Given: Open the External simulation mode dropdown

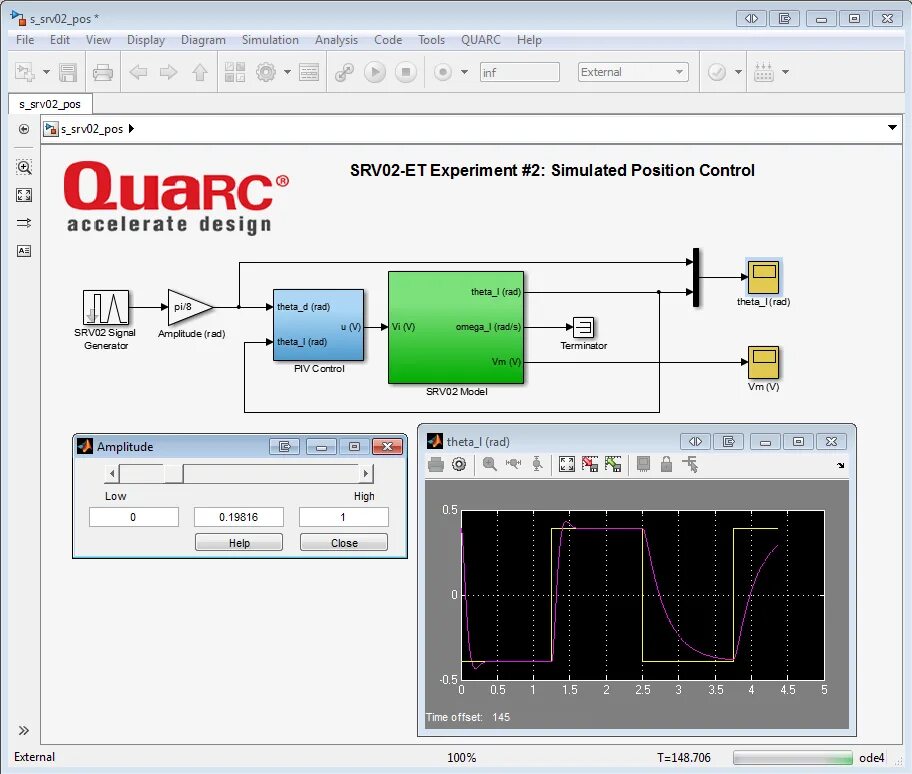Looking at the screenshot, I should coord(633,72).
